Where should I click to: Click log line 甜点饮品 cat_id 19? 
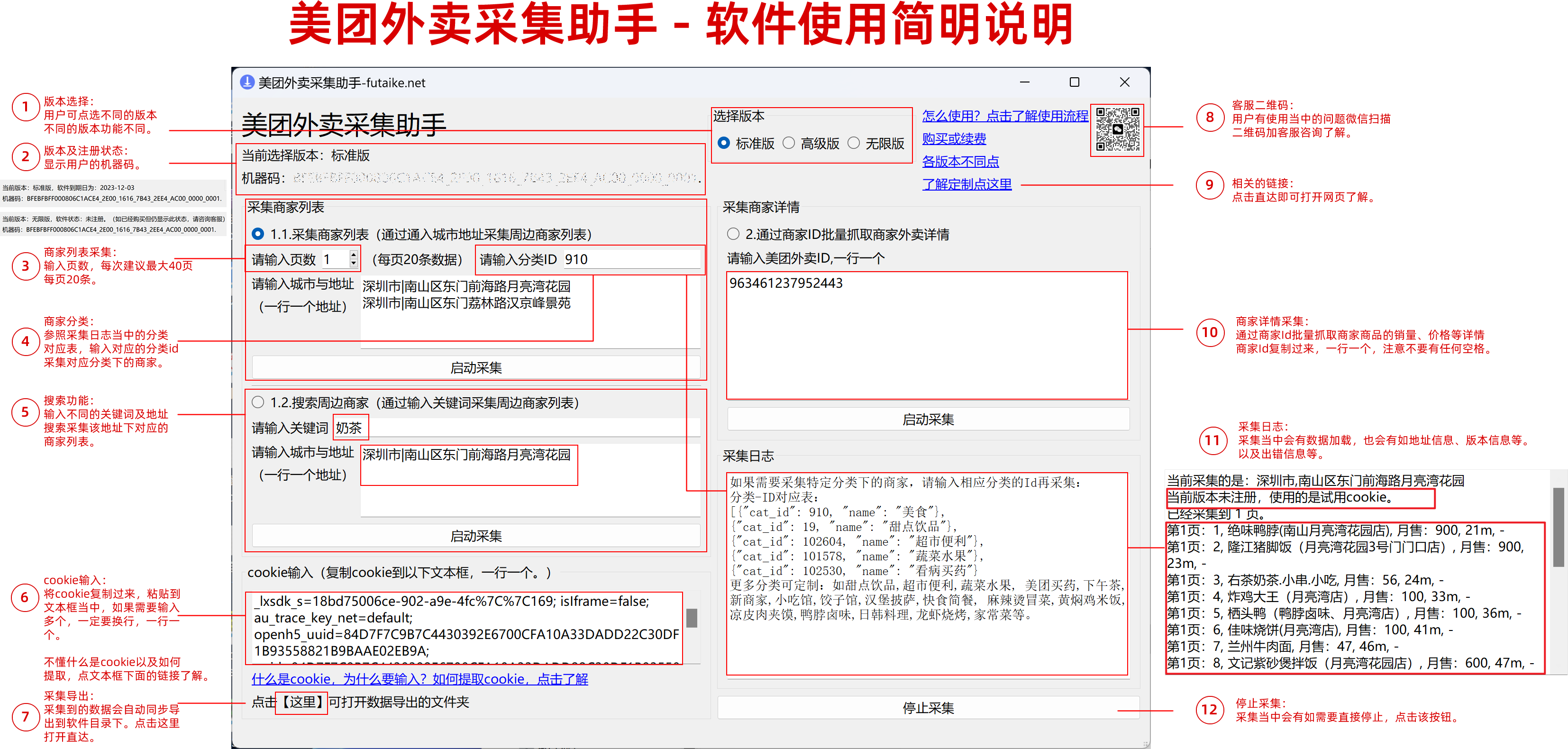click(x=844, y=527)
